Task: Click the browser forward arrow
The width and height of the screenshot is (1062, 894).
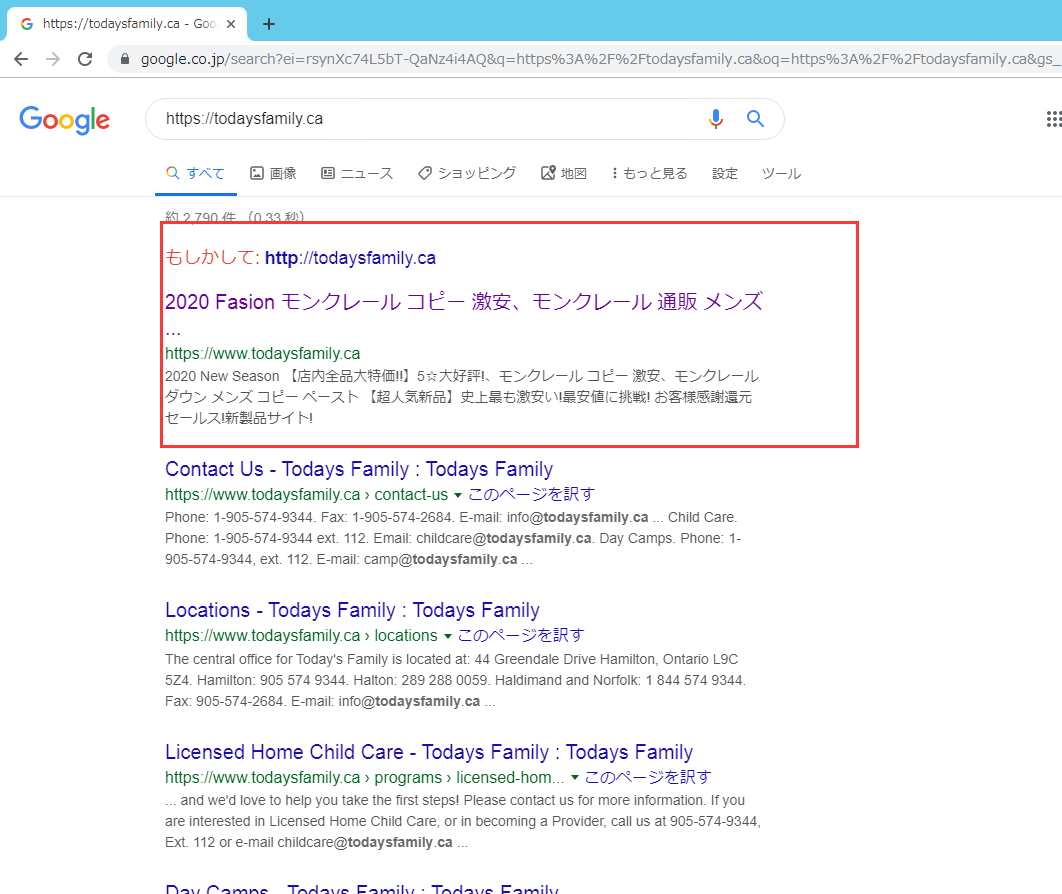Action: coord(53,59)
